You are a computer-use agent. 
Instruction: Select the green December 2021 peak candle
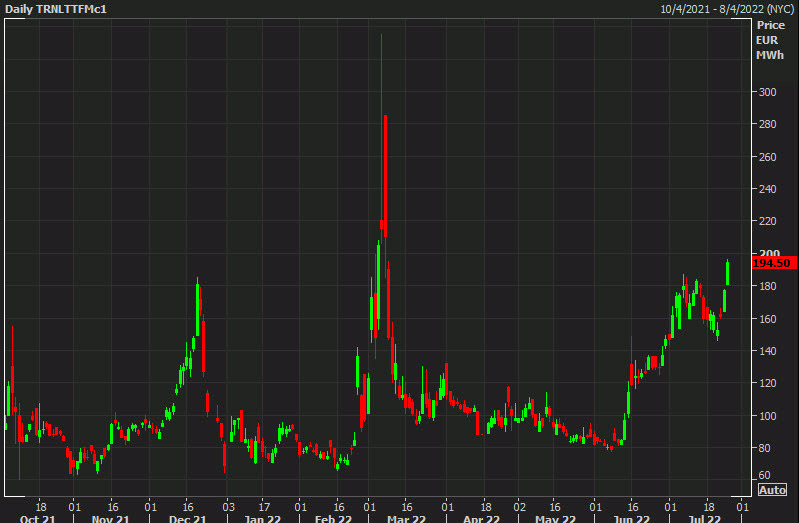point(198,307)
